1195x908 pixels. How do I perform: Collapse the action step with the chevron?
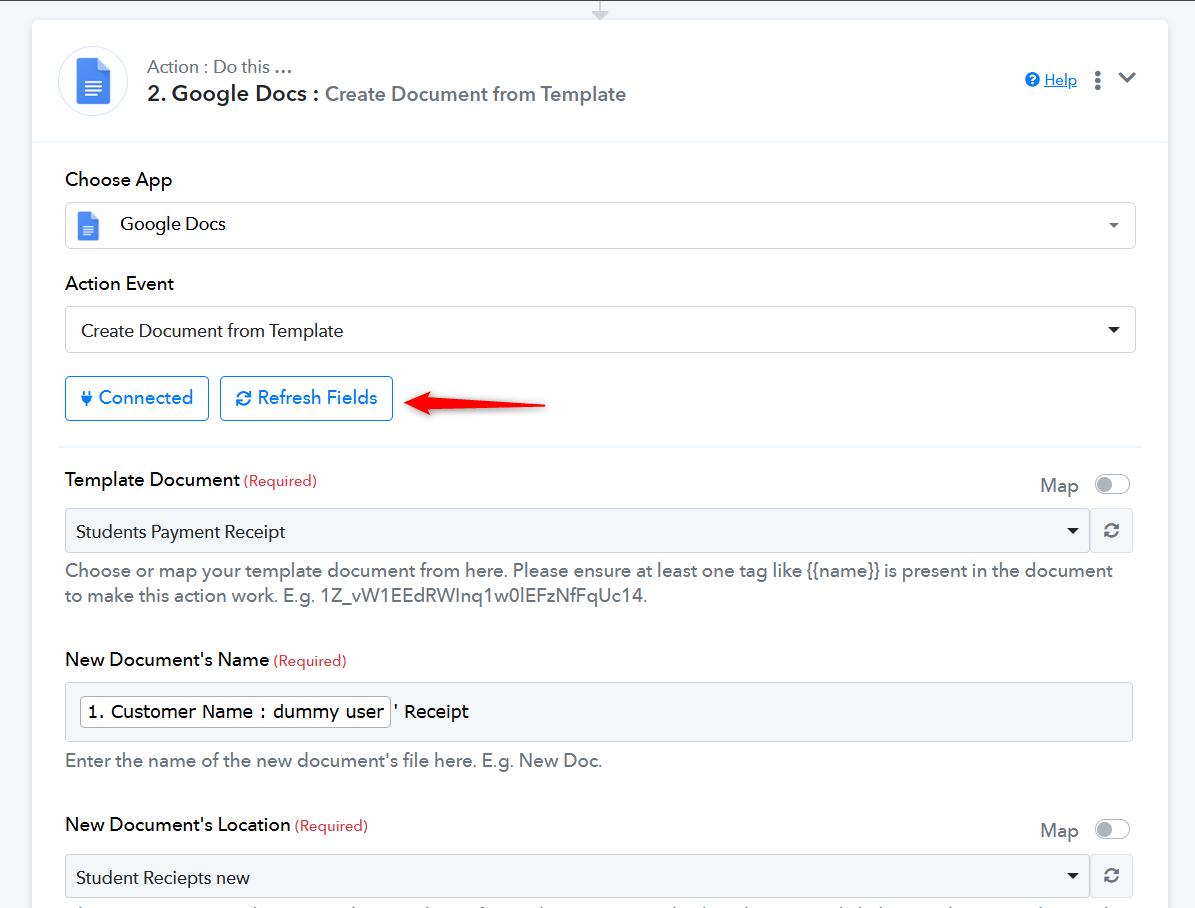click(x=1127, y=78)
